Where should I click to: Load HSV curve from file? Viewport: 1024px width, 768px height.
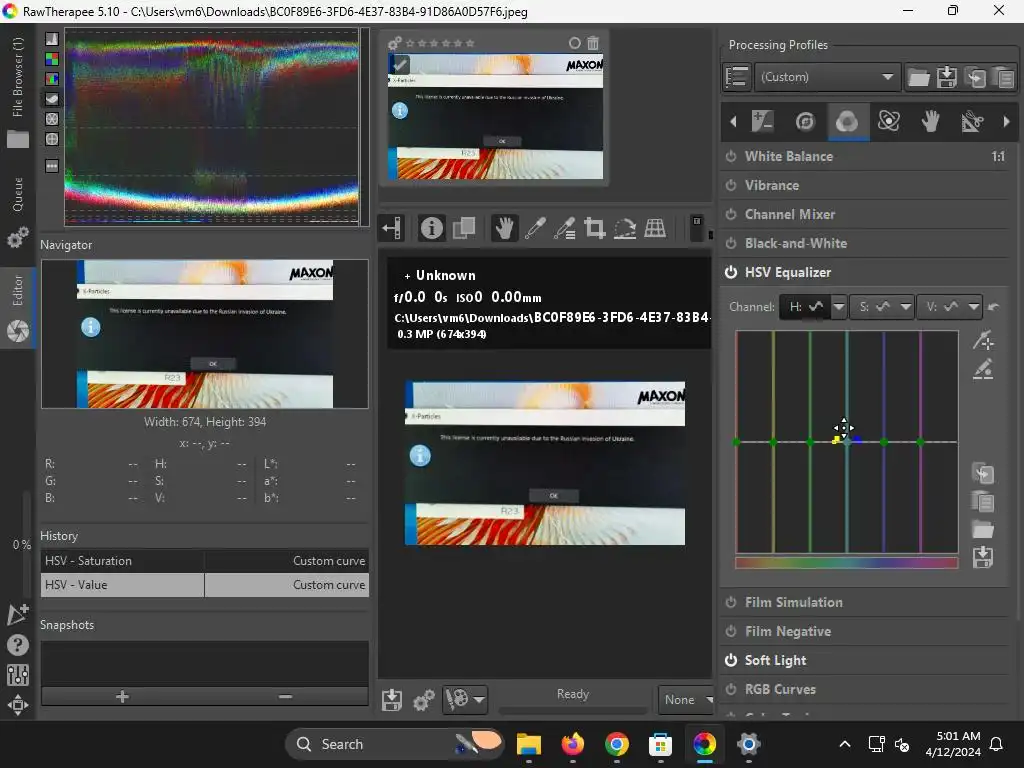[x=983, y=530]
